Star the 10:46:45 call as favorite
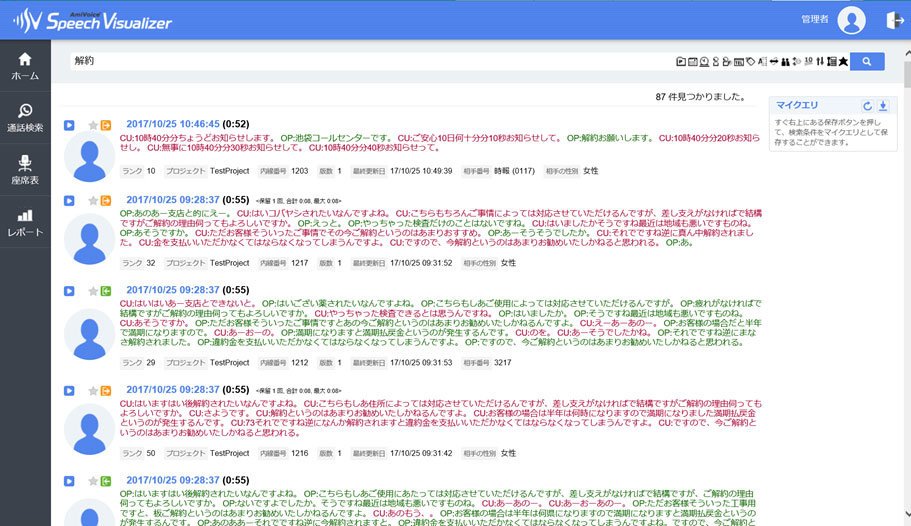Image resolution: width=911 pixels, height=526 pixels. click(x=92, y=125)
